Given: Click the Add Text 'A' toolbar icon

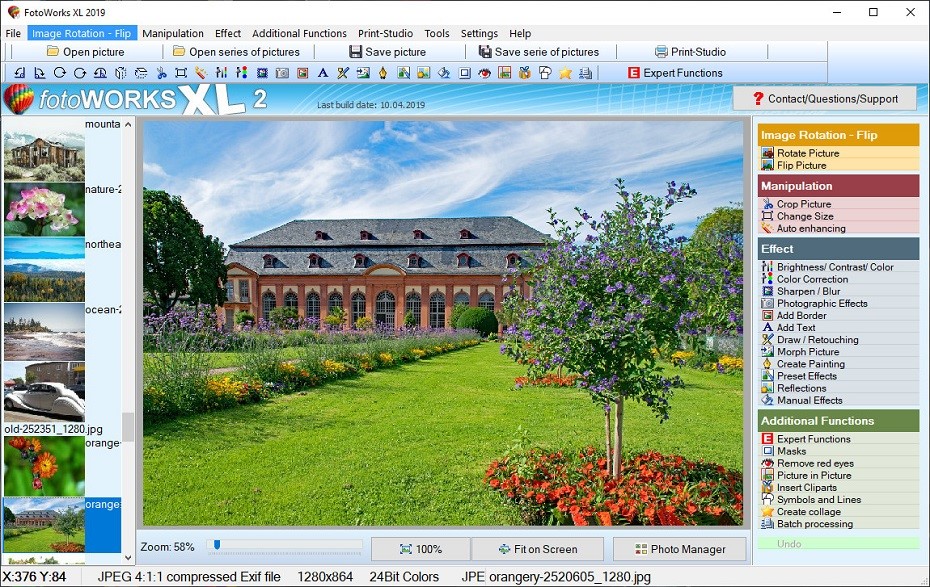Looking at the screenshot, I should pos(322,73).
